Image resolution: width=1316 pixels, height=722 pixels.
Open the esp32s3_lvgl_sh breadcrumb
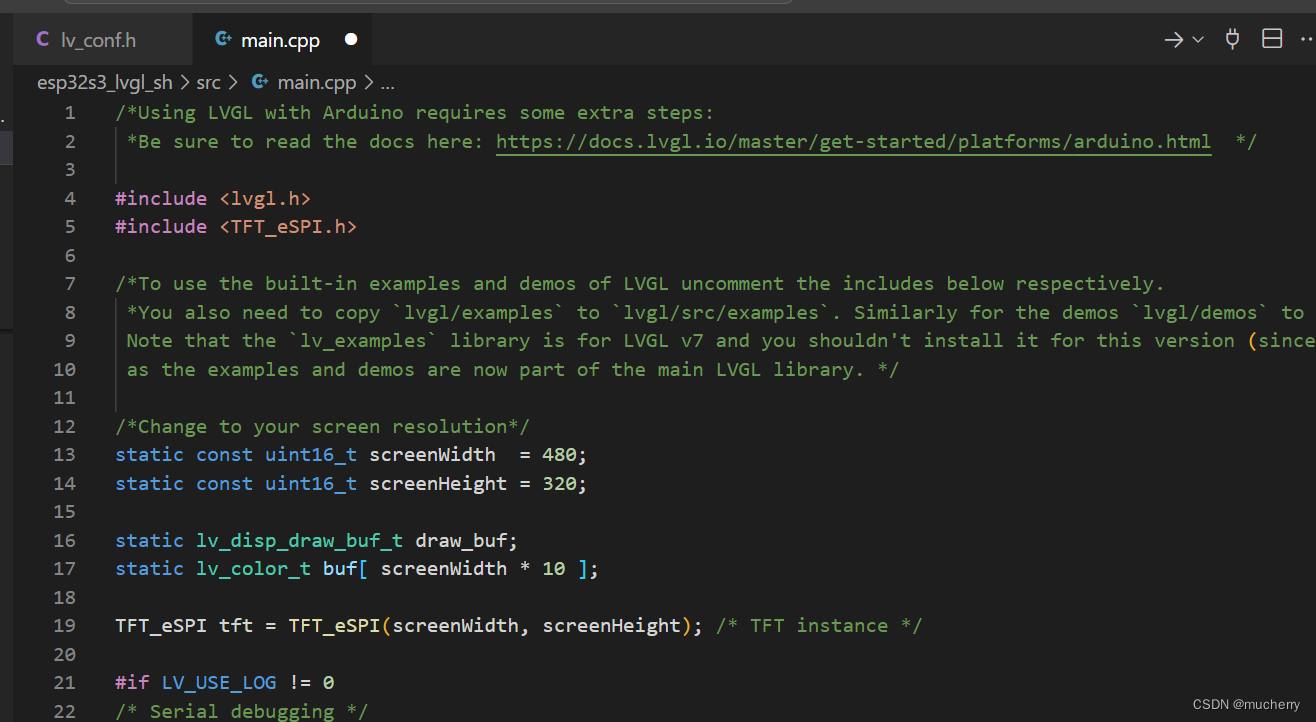tap(104, 83)
